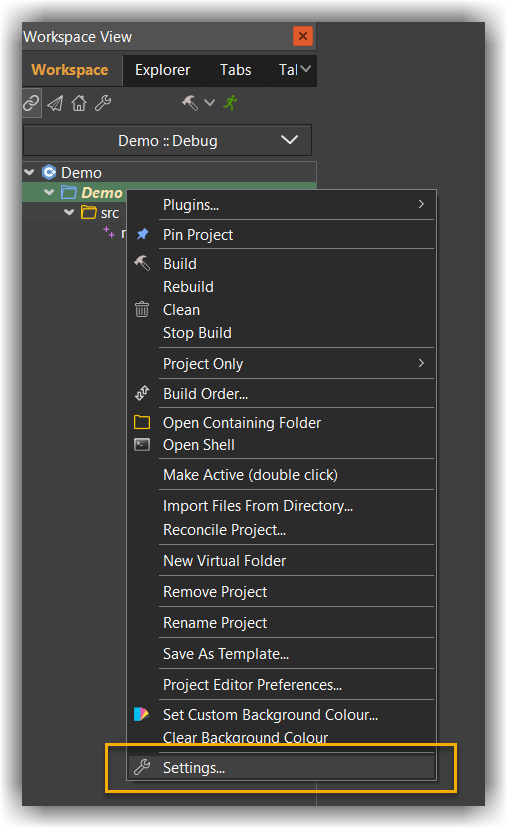The width and height of the screenshot is (508, 829).
Task: Close the Workspace View panel
Action: click(303, 36)
